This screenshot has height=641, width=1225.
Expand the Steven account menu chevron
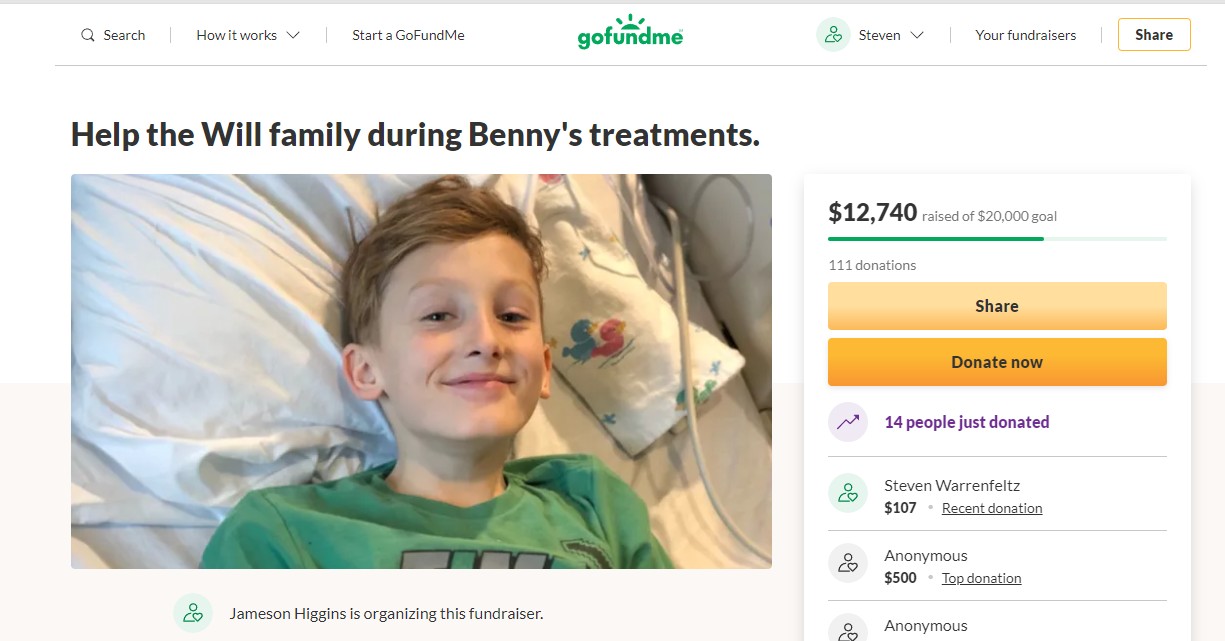coord(917,35)
